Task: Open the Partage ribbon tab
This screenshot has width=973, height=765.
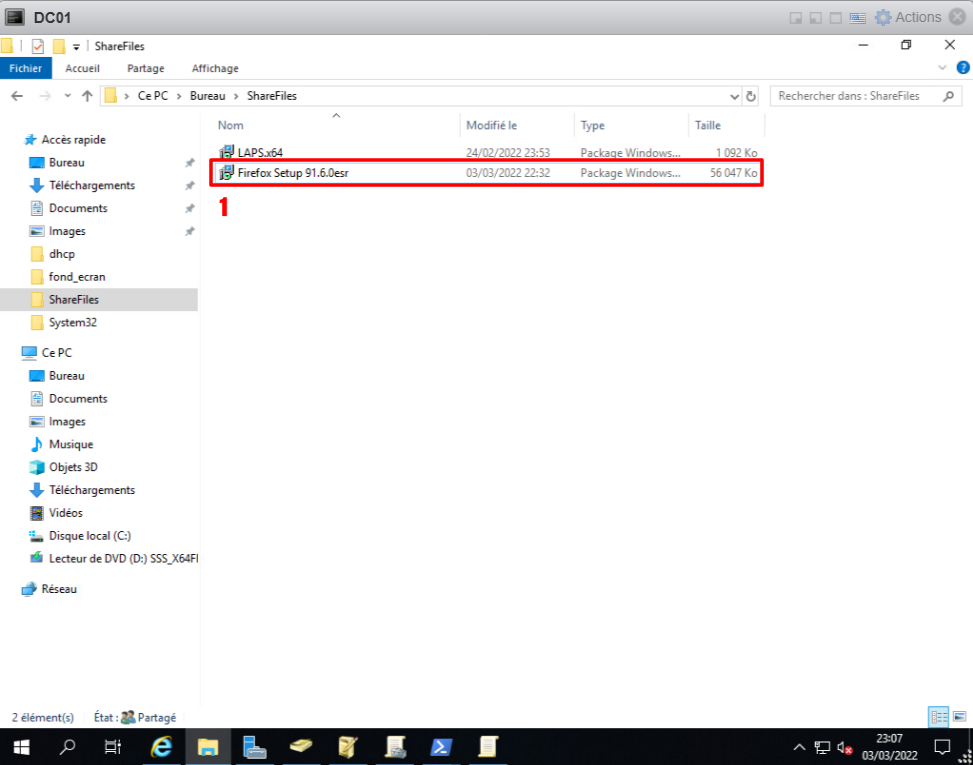Action: [146, 68]
